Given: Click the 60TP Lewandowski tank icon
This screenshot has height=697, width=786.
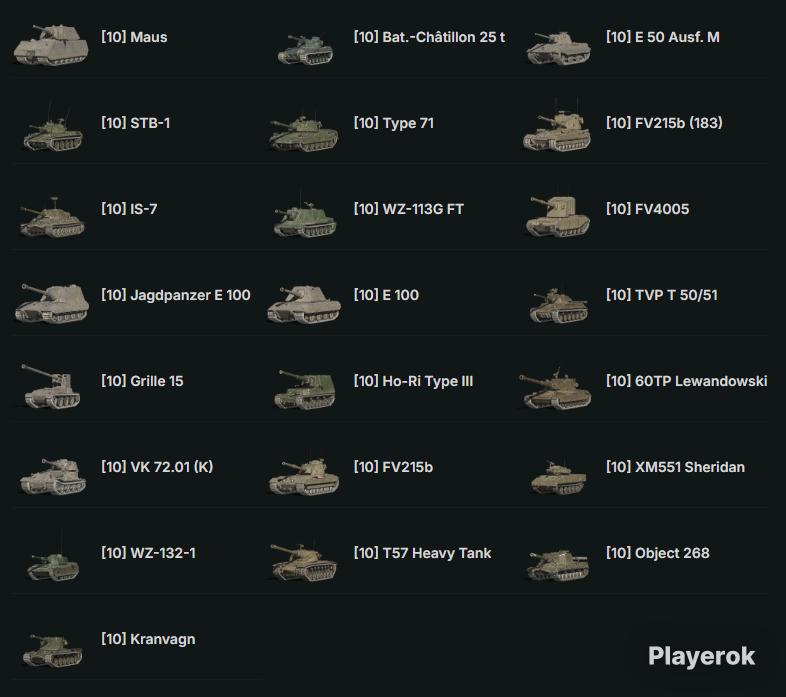Looking at the screenshot, I should point(555,389).
